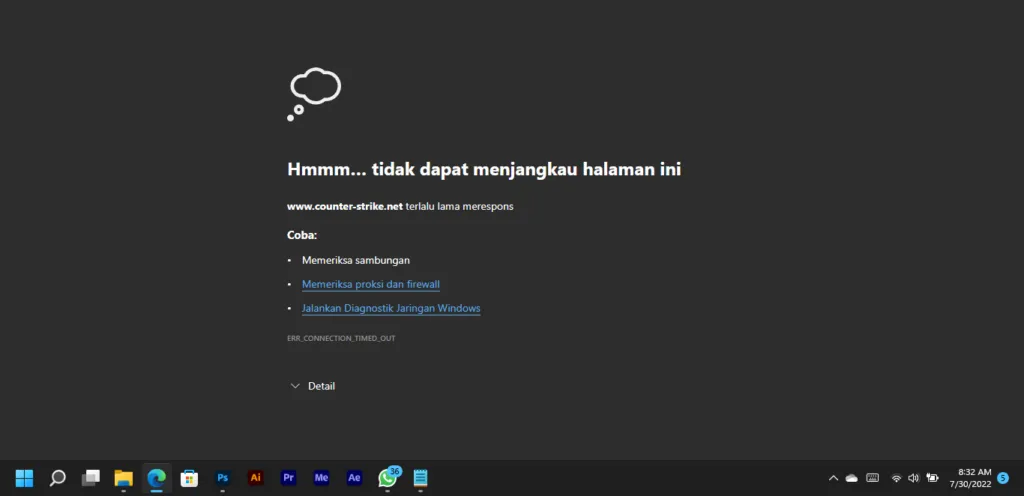Show hidden system tray icons chevron
The width and height of the screenshot is (1024, 496).
(833, 478)
